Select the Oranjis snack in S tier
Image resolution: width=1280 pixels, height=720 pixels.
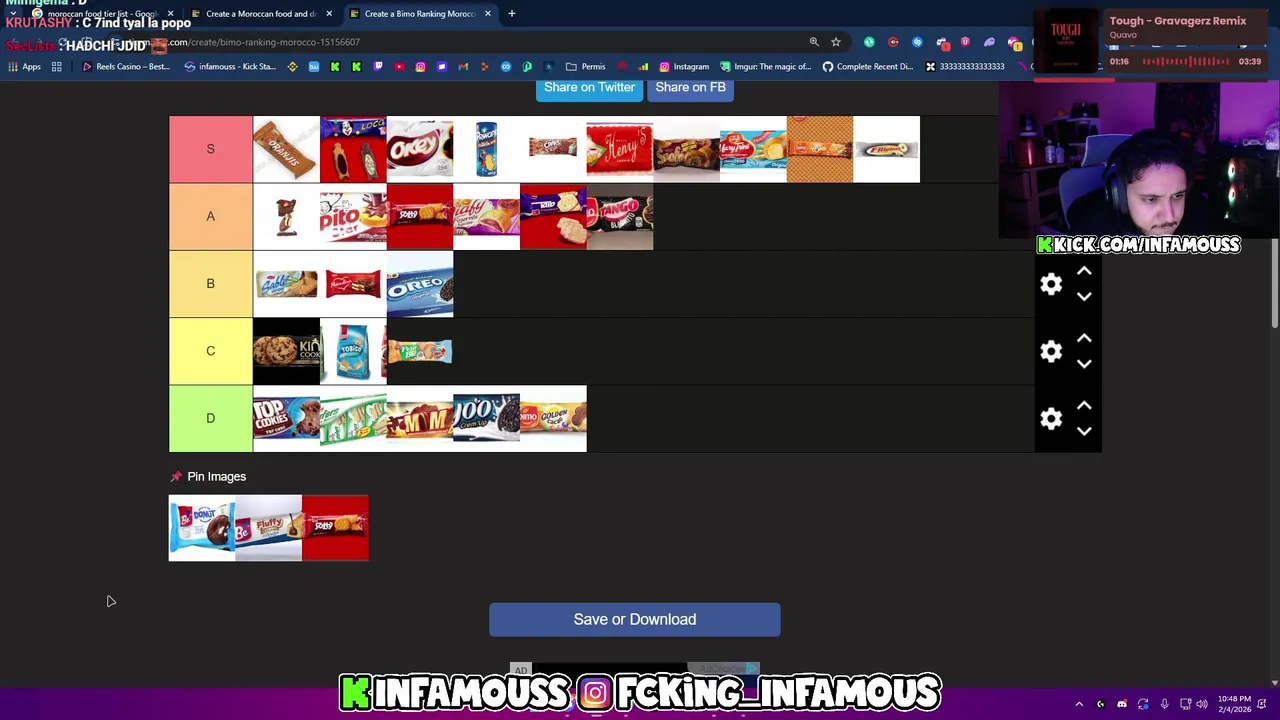pos(286,149)
